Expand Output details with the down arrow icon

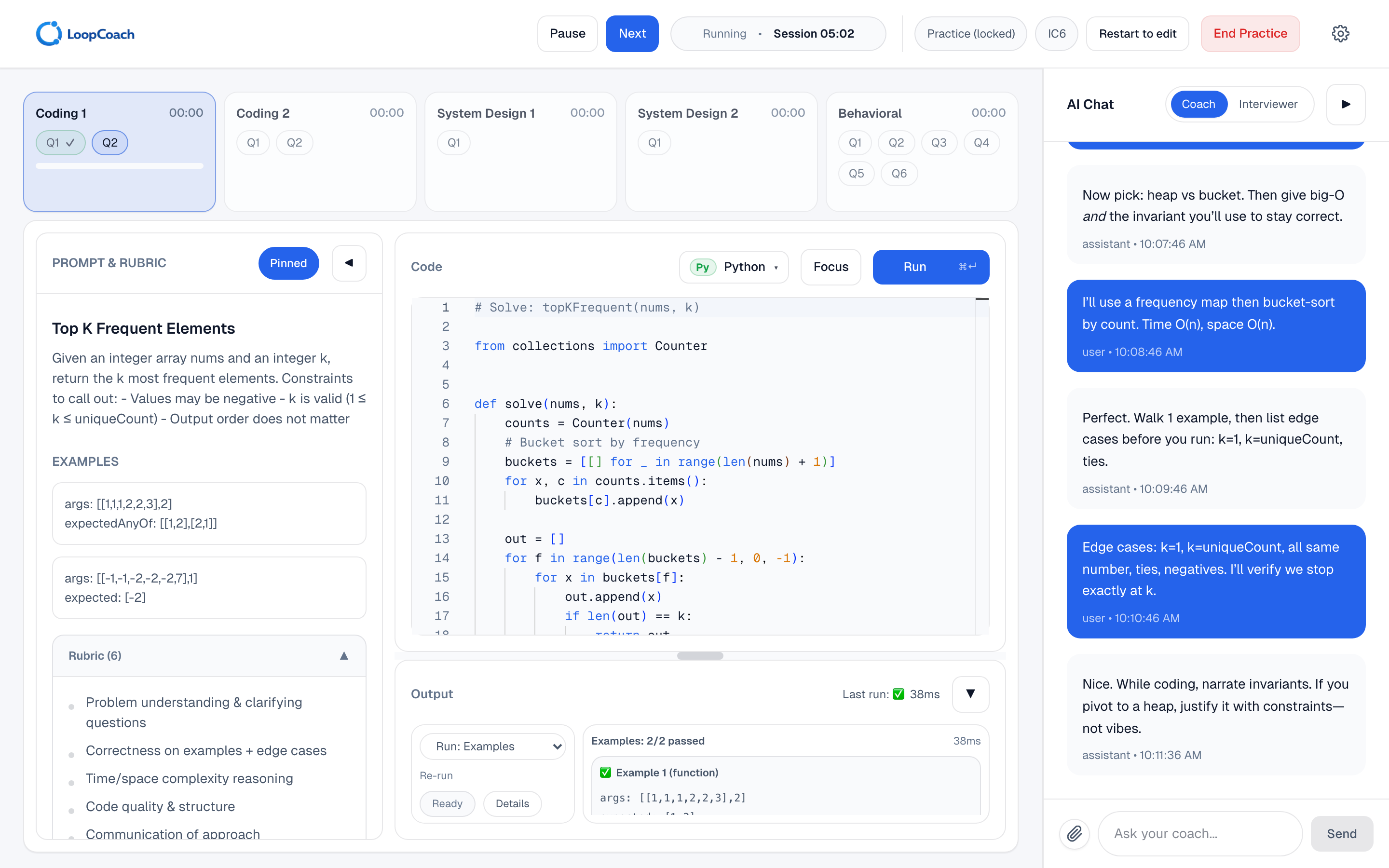pos(970,694)
